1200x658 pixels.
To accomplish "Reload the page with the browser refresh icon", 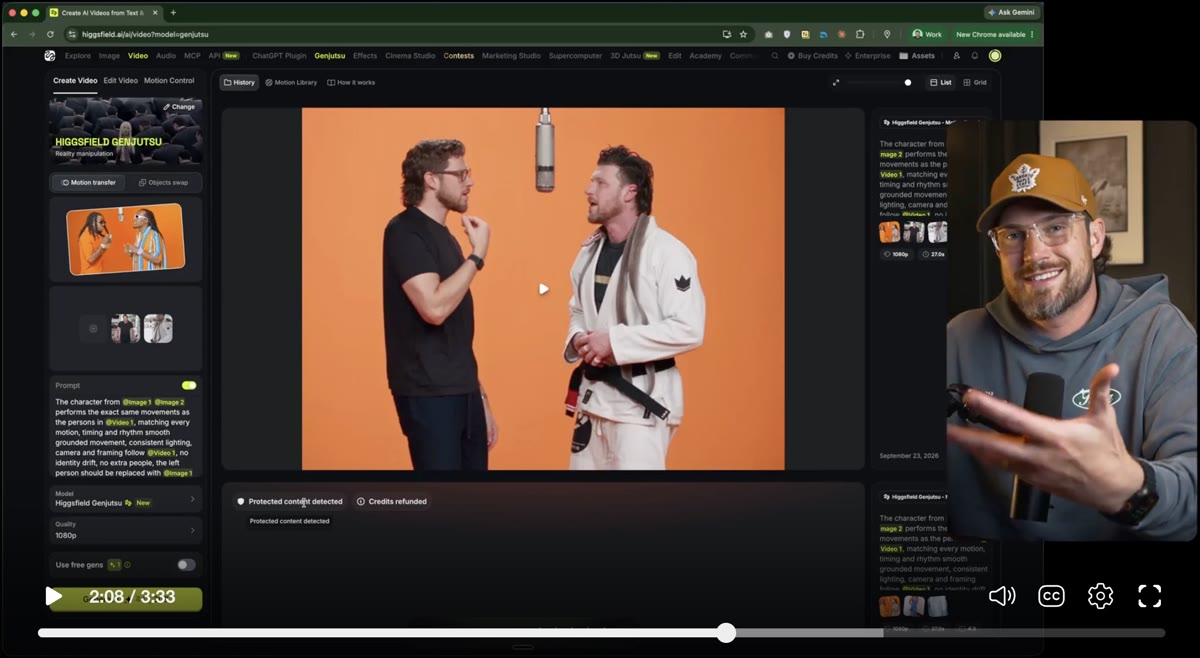I will 50,34.
